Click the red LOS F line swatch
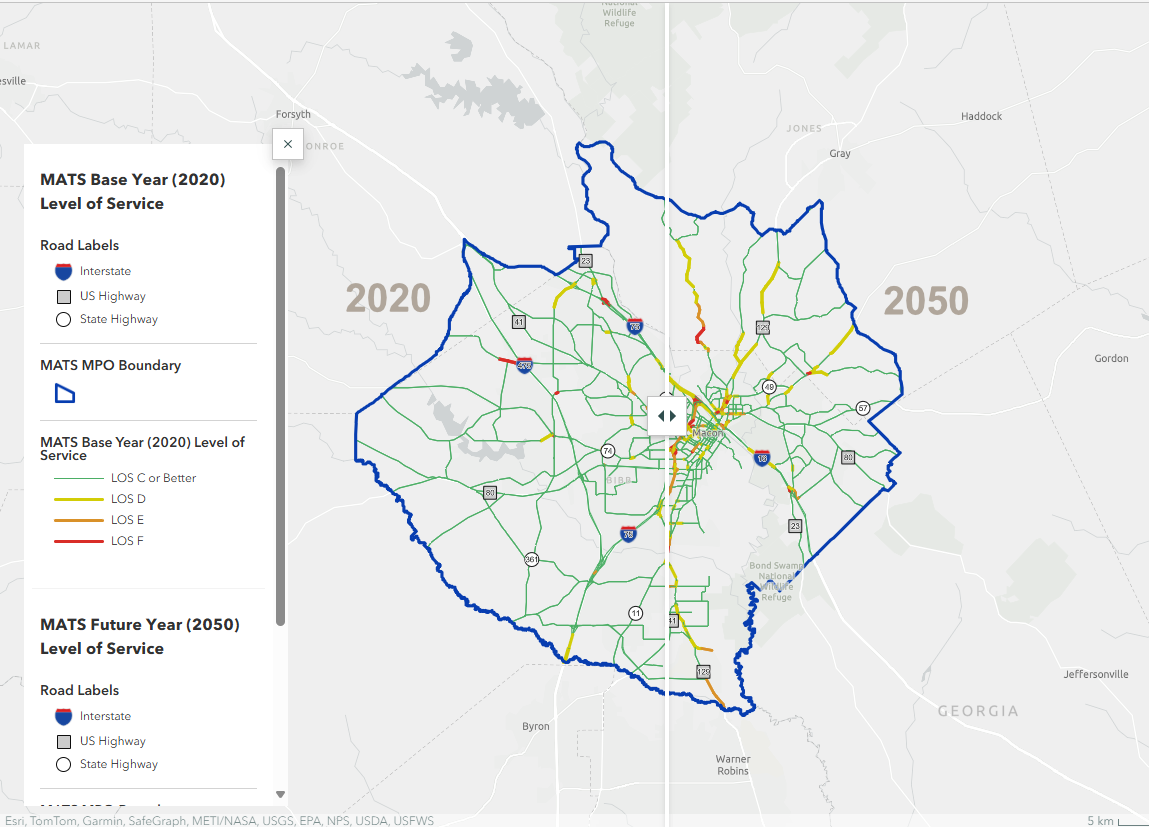This screenshot has height=827, width=1149. pos(78,541)
